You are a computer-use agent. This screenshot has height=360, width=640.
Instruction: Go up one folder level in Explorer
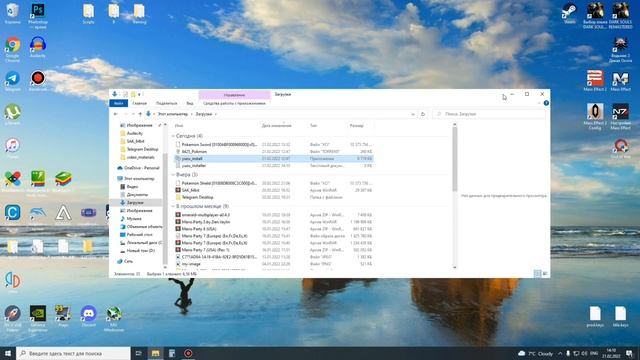coord(140,114)
